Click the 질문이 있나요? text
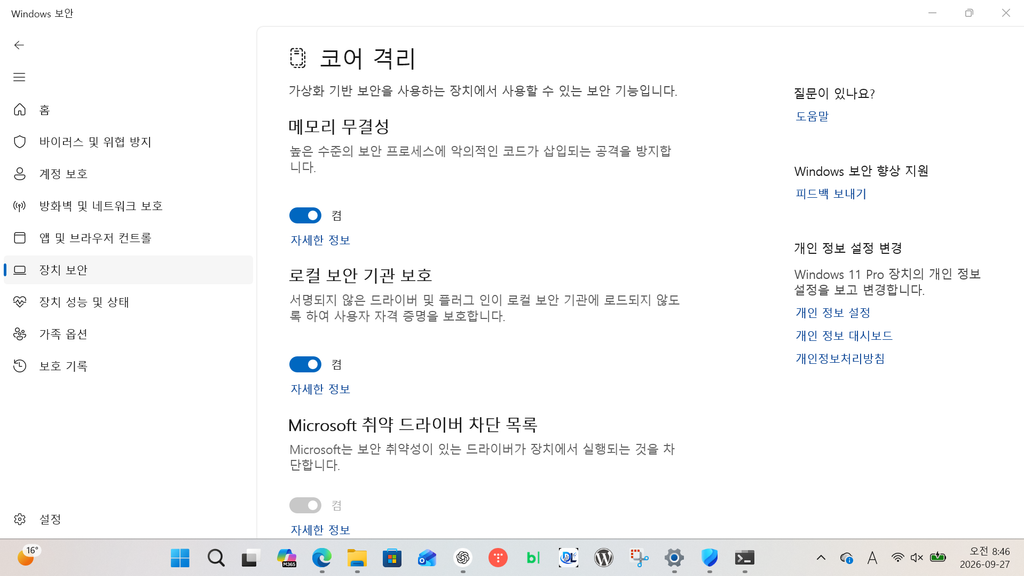 pos(834,93)
